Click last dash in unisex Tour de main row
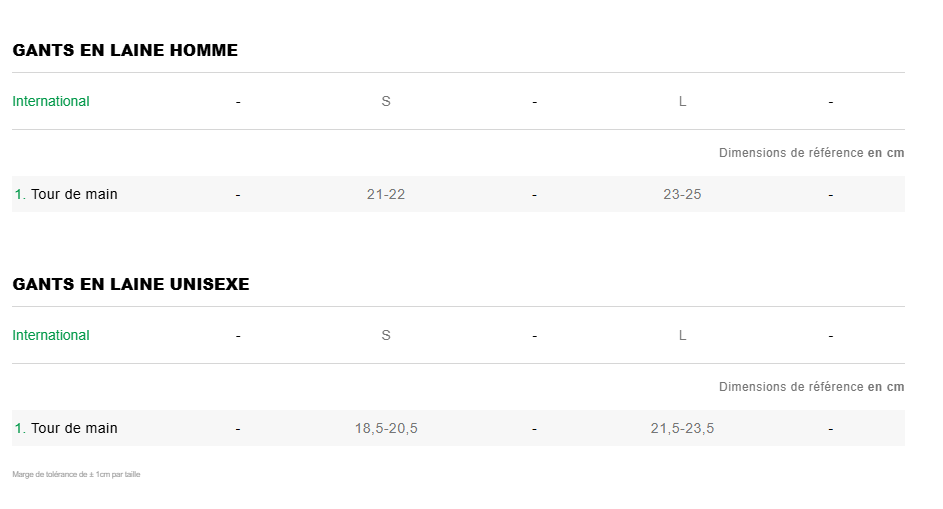The width and height of the screenshot is (943, 509). 831,429
